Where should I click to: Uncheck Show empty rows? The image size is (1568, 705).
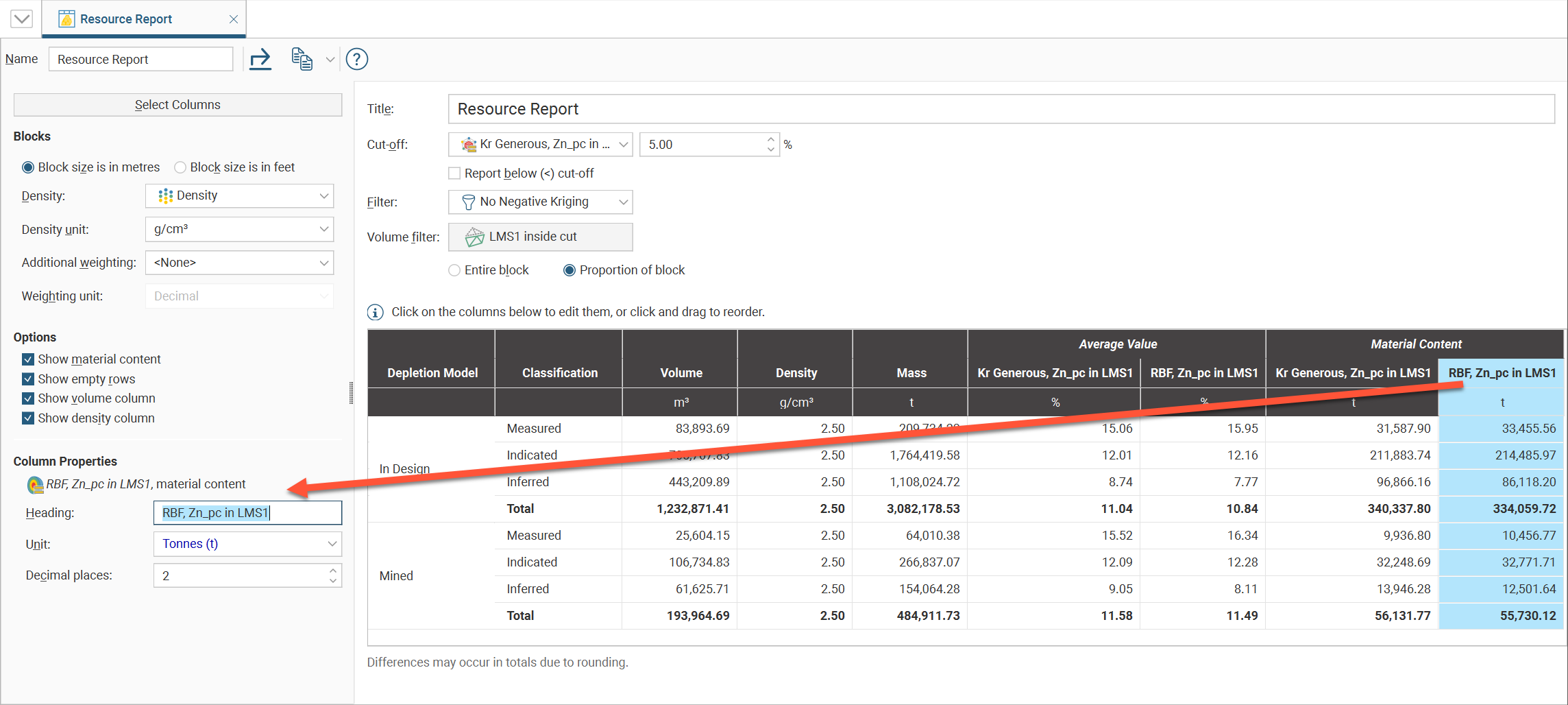tap(28, 379)
